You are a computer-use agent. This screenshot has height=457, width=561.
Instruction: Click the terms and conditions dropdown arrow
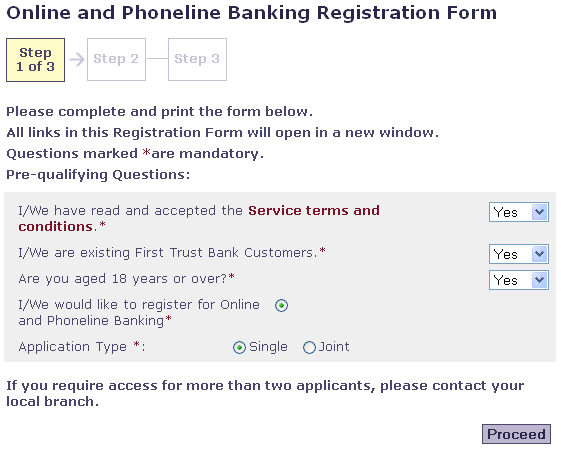539,212
